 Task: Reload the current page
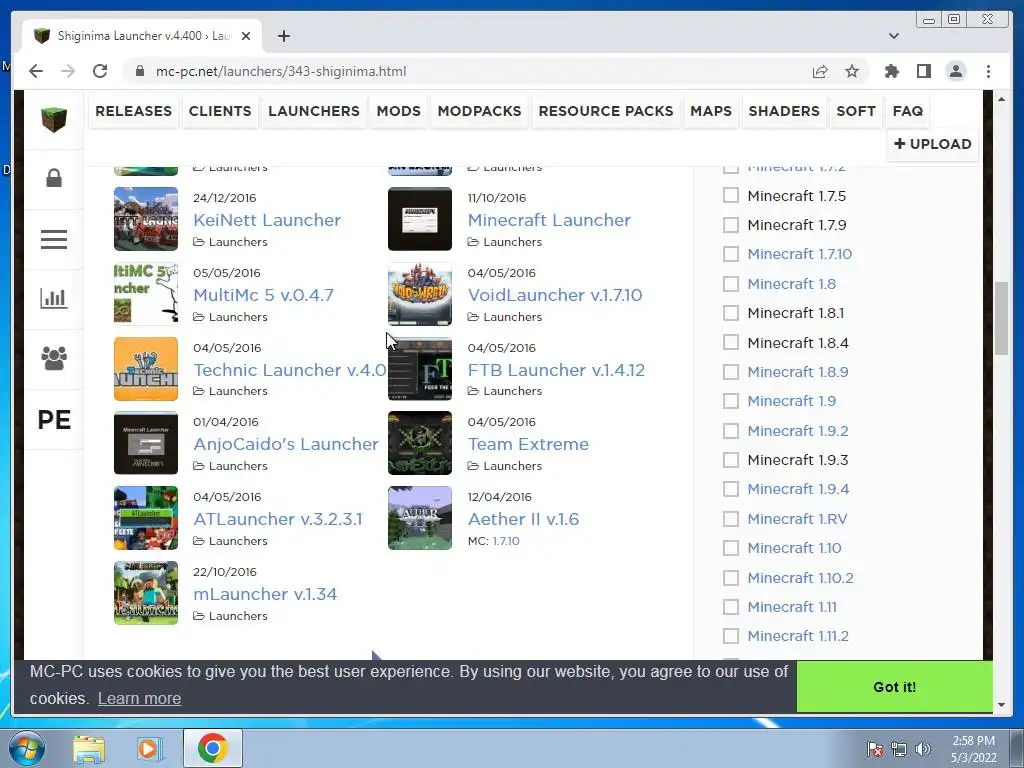coord(100,71)
